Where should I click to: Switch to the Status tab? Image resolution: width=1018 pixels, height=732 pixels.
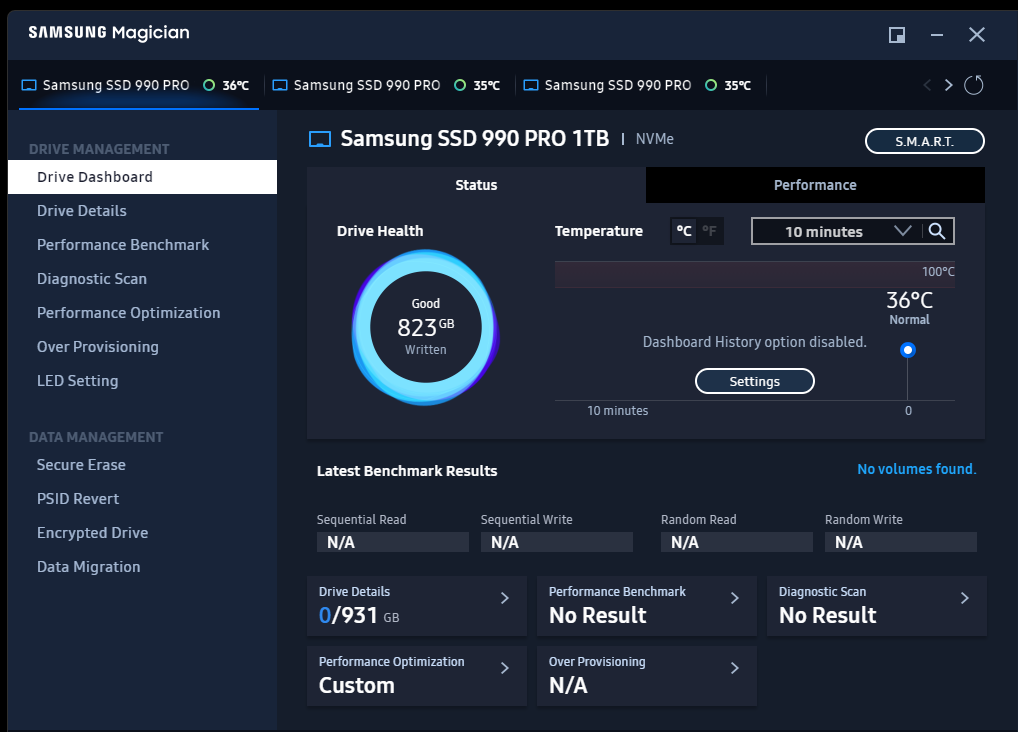coord(476,185)
